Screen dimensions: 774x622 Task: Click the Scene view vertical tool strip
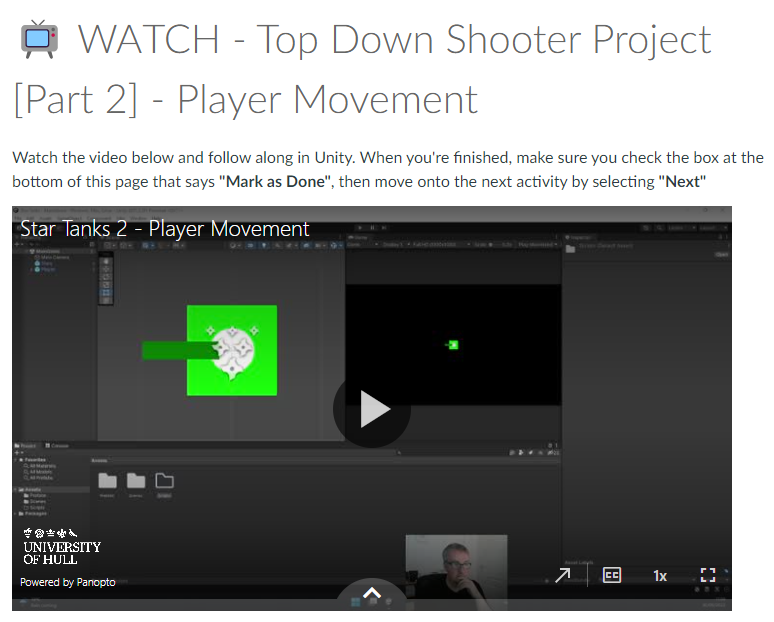click(107, 280)
